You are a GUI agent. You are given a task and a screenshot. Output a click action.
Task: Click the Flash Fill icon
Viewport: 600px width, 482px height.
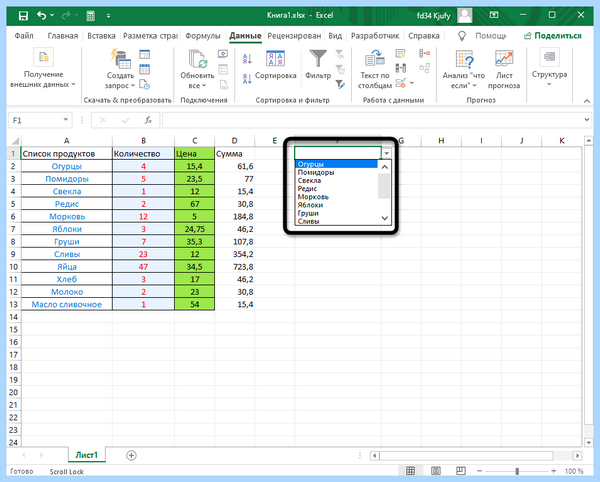pyautogui.click(x=400, y=54)
